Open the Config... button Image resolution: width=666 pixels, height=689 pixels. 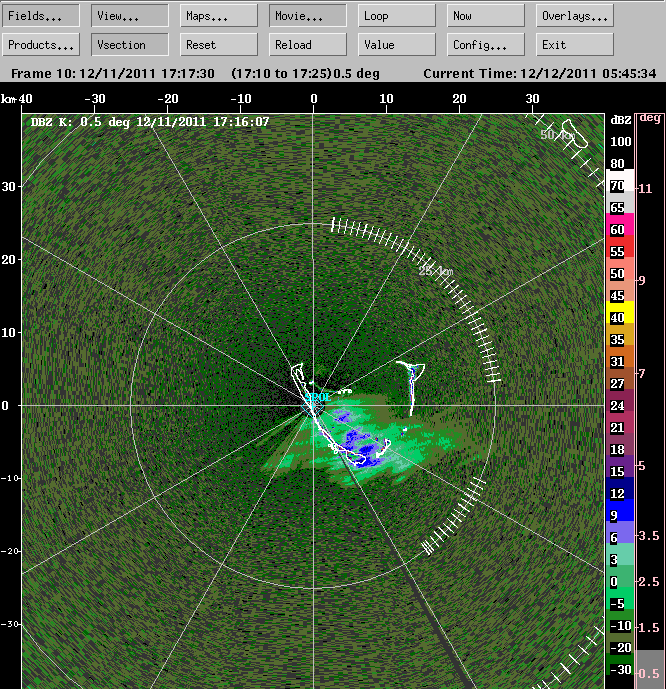486,45
